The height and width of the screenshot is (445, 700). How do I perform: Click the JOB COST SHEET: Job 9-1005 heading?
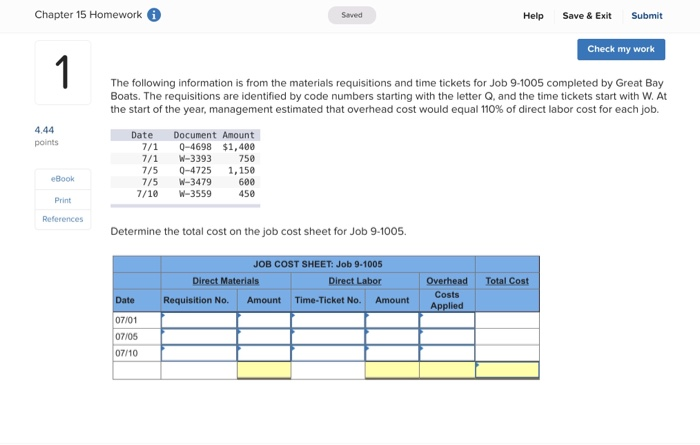pos(318,264)
